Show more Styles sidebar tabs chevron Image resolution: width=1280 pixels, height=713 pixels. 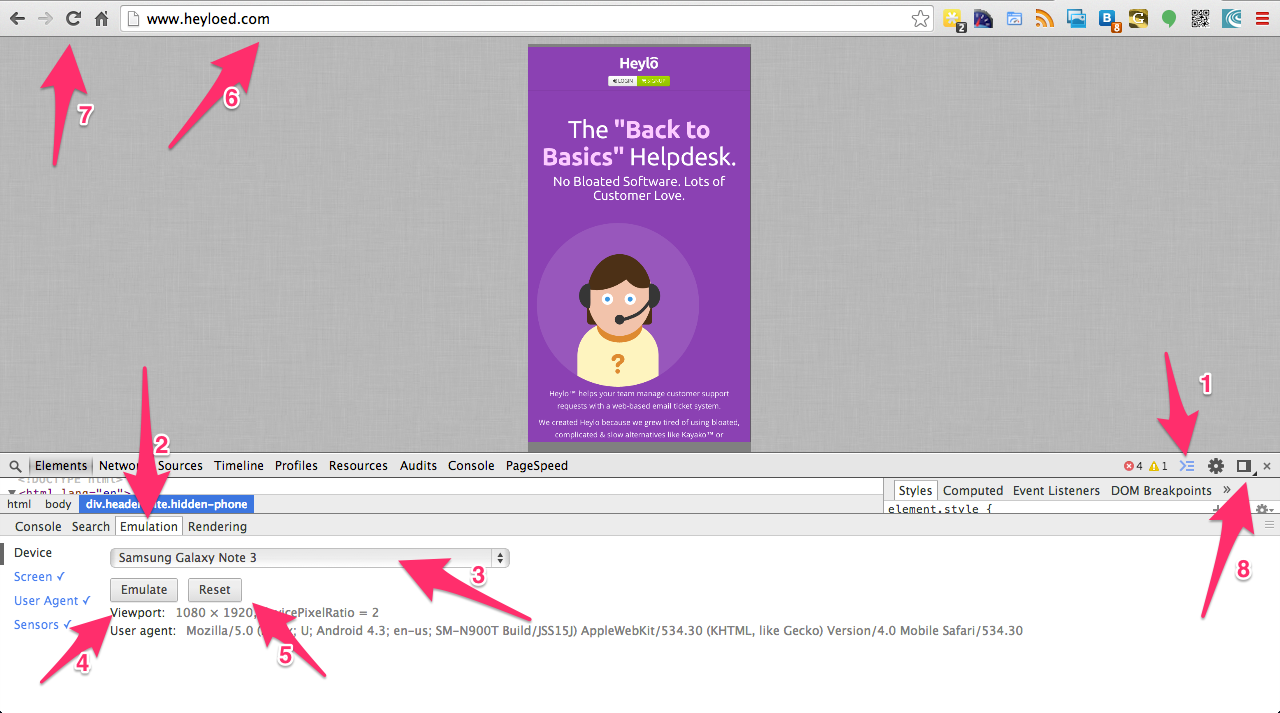(x=1226, y=490)
